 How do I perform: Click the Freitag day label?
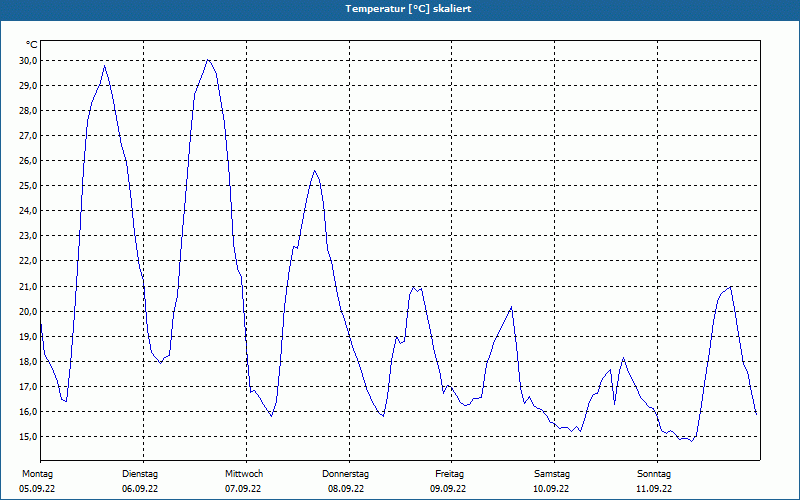[x=449, y=474]
